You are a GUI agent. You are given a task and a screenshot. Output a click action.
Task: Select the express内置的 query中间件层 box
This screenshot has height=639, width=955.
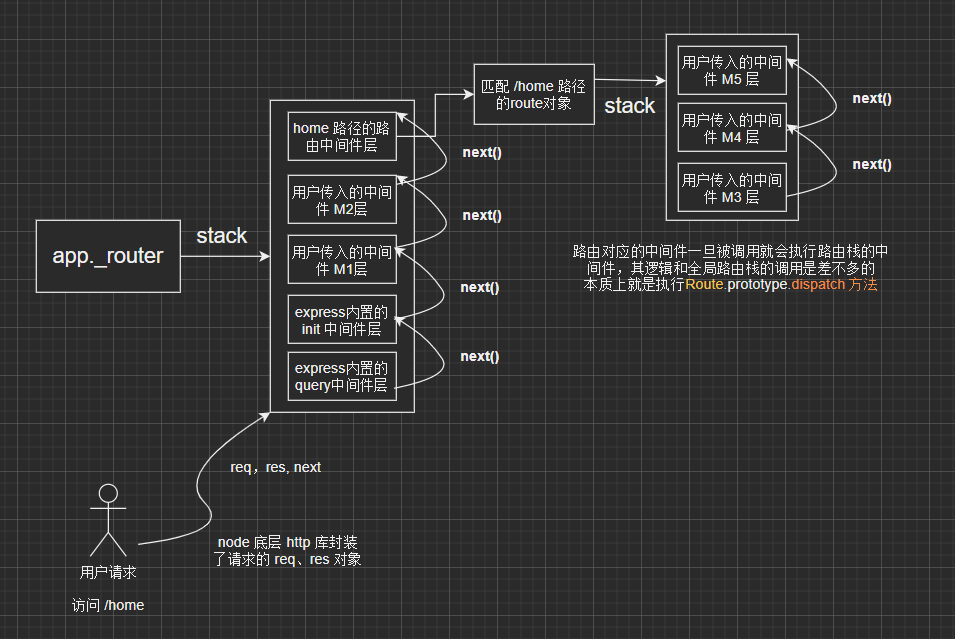point(342,377)
